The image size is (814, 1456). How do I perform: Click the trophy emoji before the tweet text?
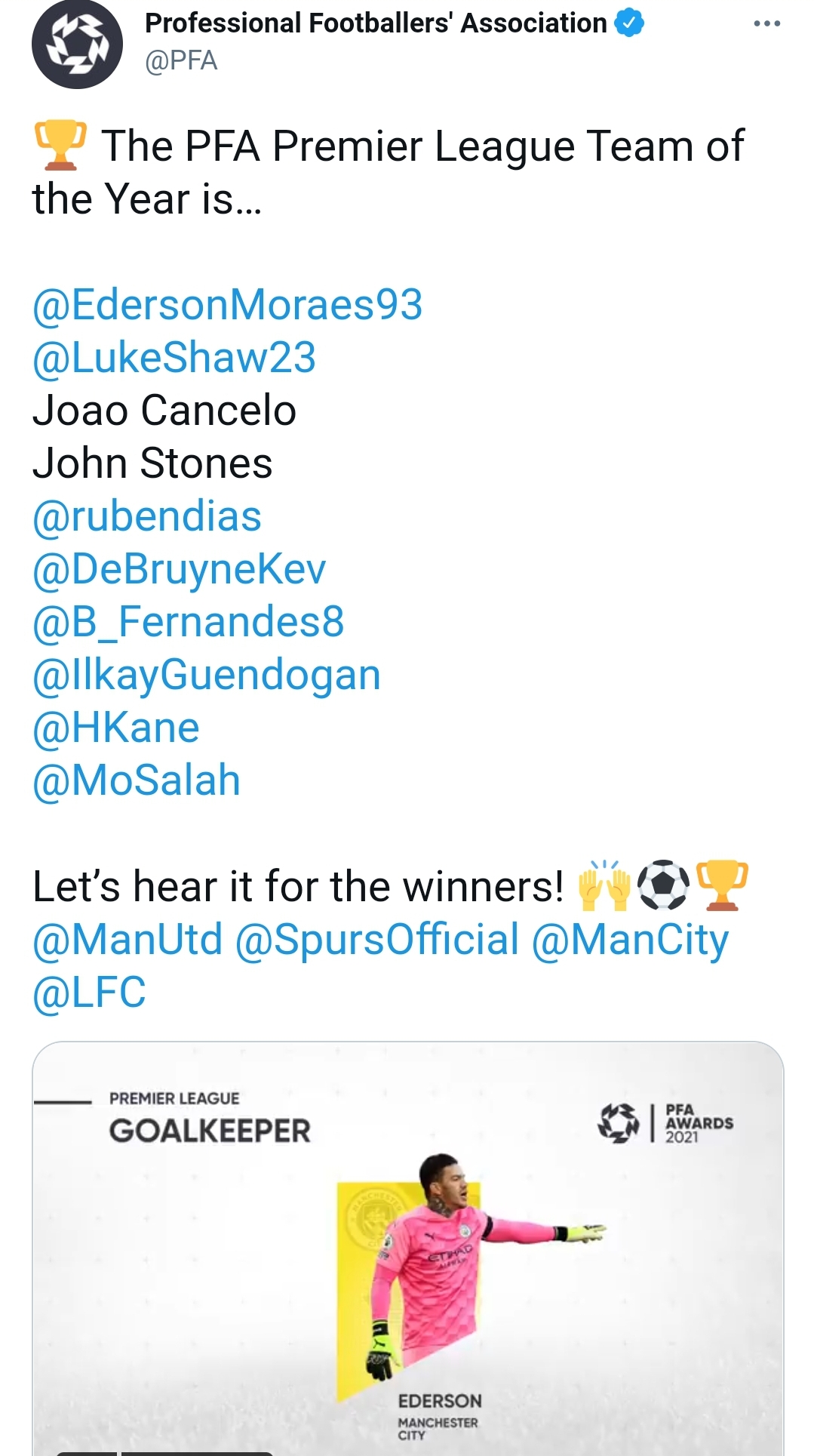(x=60, y=145)
